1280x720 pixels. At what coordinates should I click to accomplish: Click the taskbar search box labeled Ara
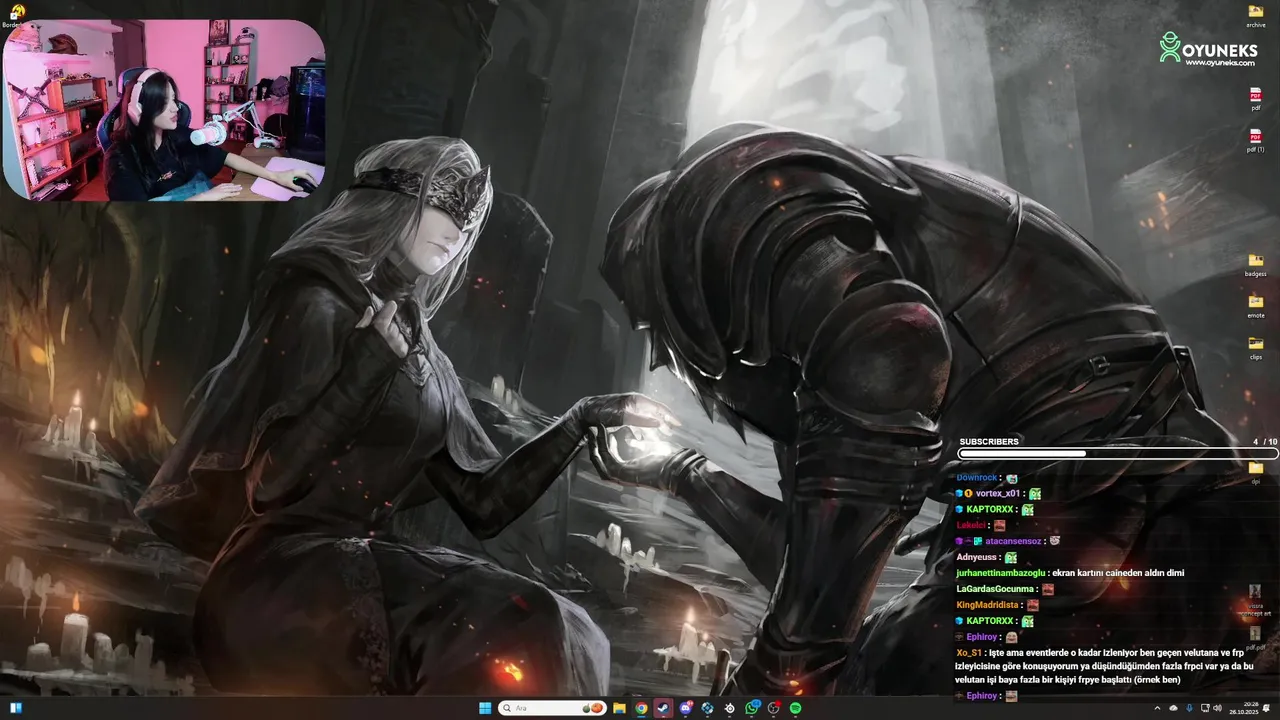pyautogui.click(x=552, y=708)
